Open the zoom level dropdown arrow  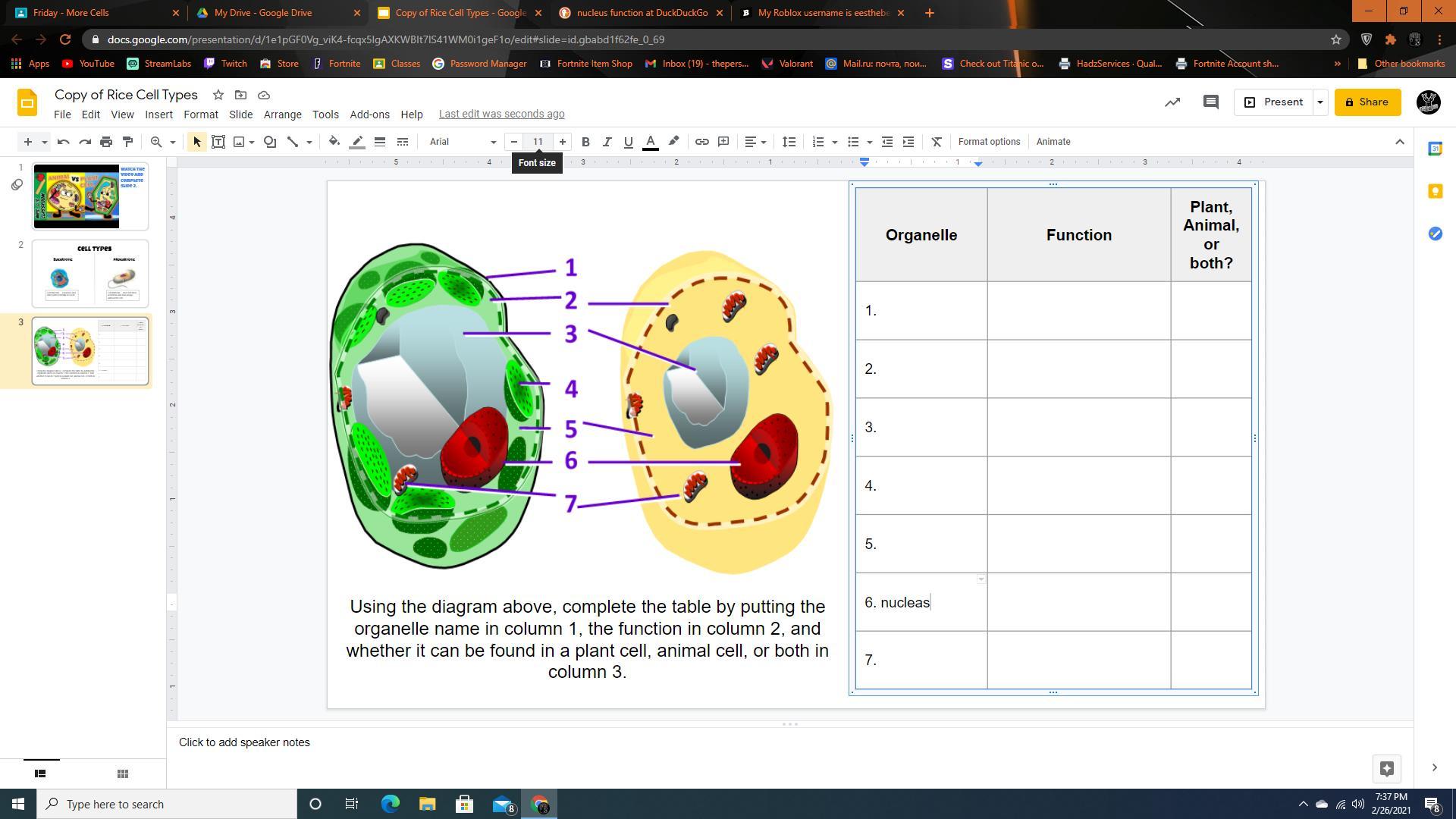click(173, 142)
